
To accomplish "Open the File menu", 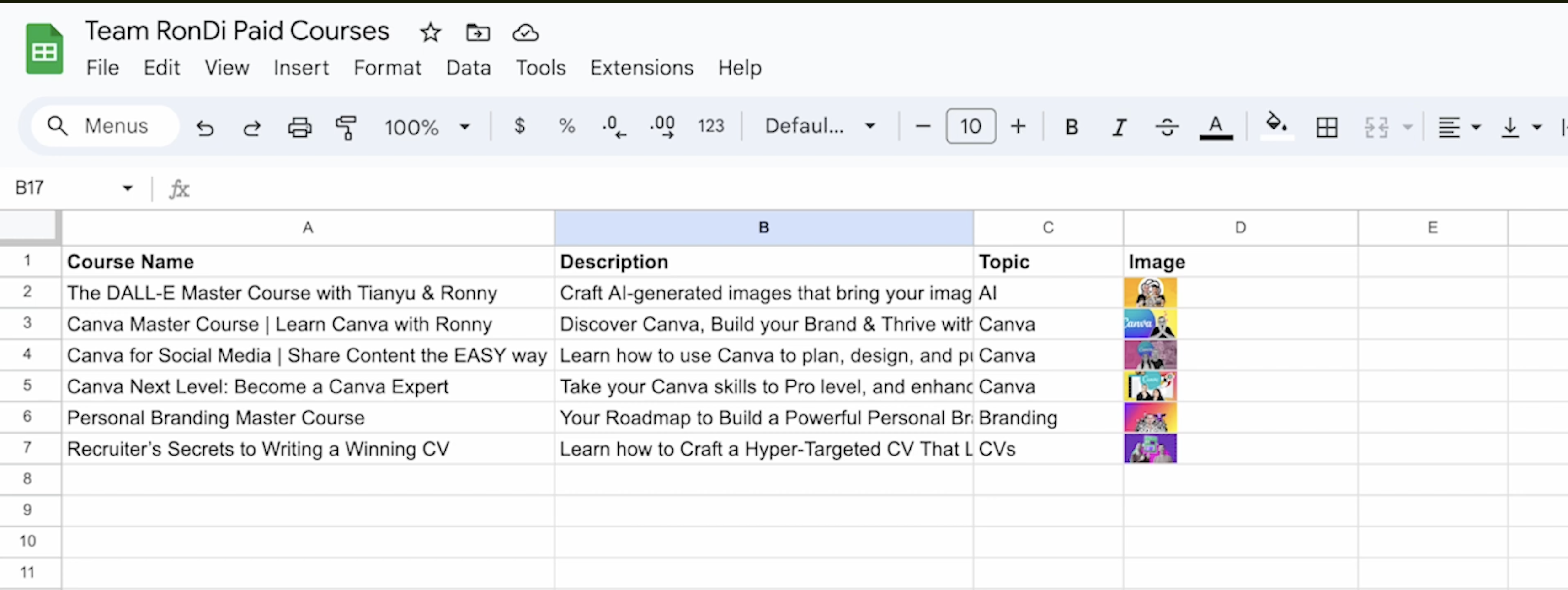I will tap(102, 68).
